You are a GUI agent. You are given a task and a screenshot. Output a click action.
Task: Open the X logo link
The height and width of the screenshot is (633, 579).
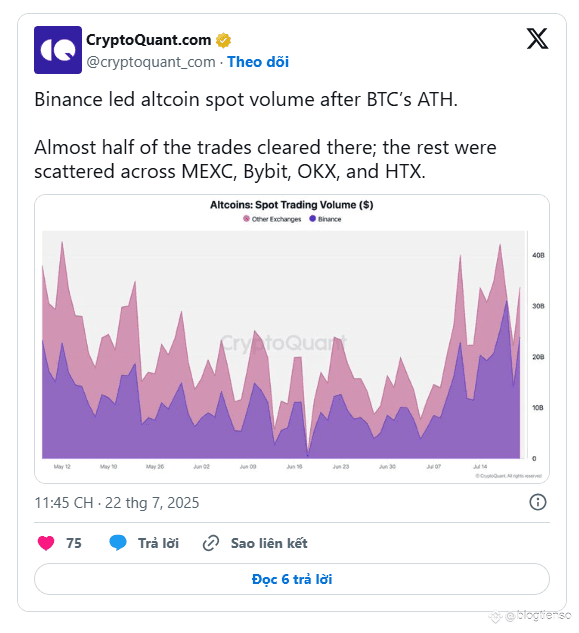(537, 39)
